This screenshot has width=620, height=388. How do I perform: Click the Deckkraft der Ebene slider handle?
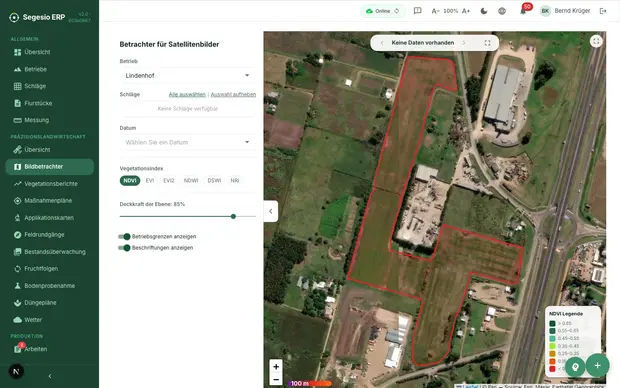click(x=233, y=216)
